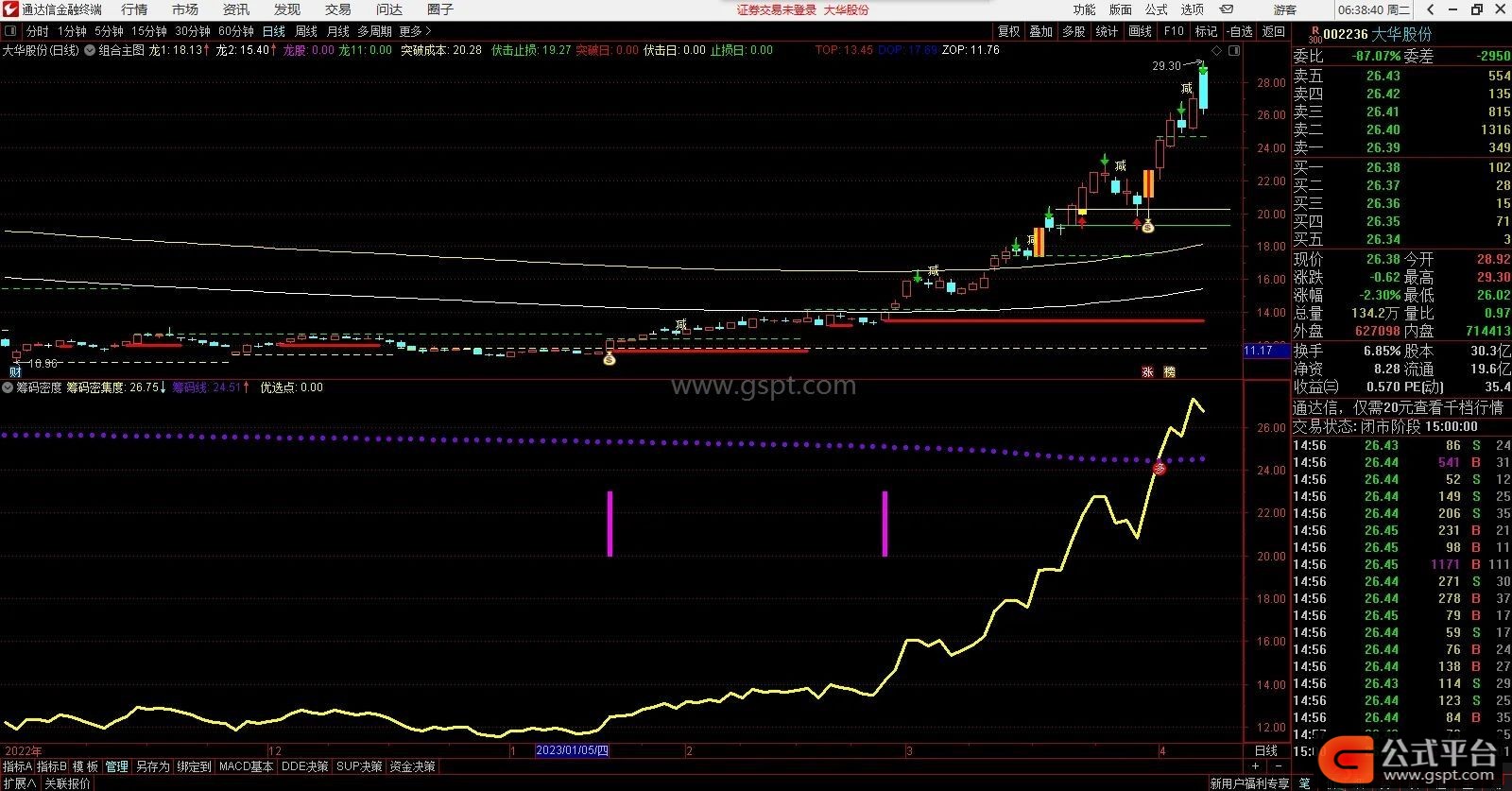This screenshot has width=1512, height=791.
Task: Click the money bag marker near price 19
Action: tap(1149, 226)
